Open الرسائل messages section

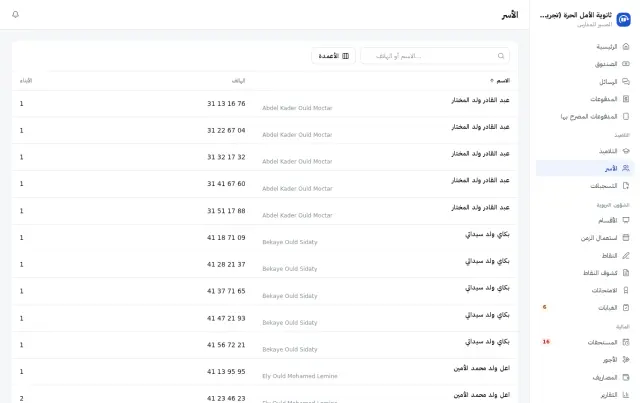(585, 82)
